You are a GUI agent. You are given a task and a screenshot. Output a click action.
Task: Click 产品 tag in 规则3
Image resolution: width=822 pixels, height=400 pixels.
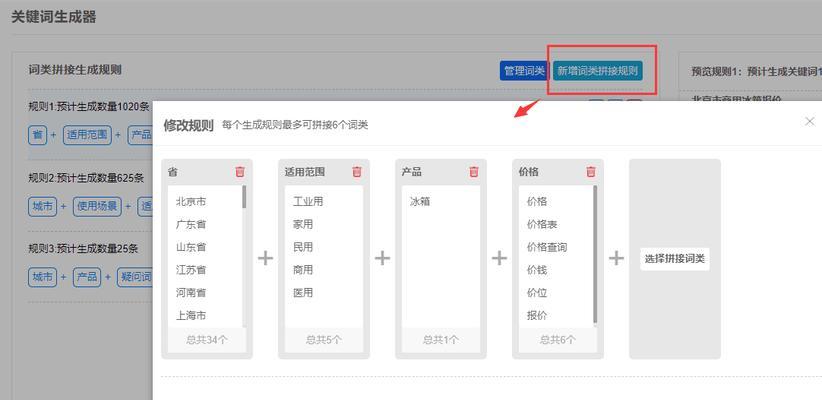tap(87, 277)
